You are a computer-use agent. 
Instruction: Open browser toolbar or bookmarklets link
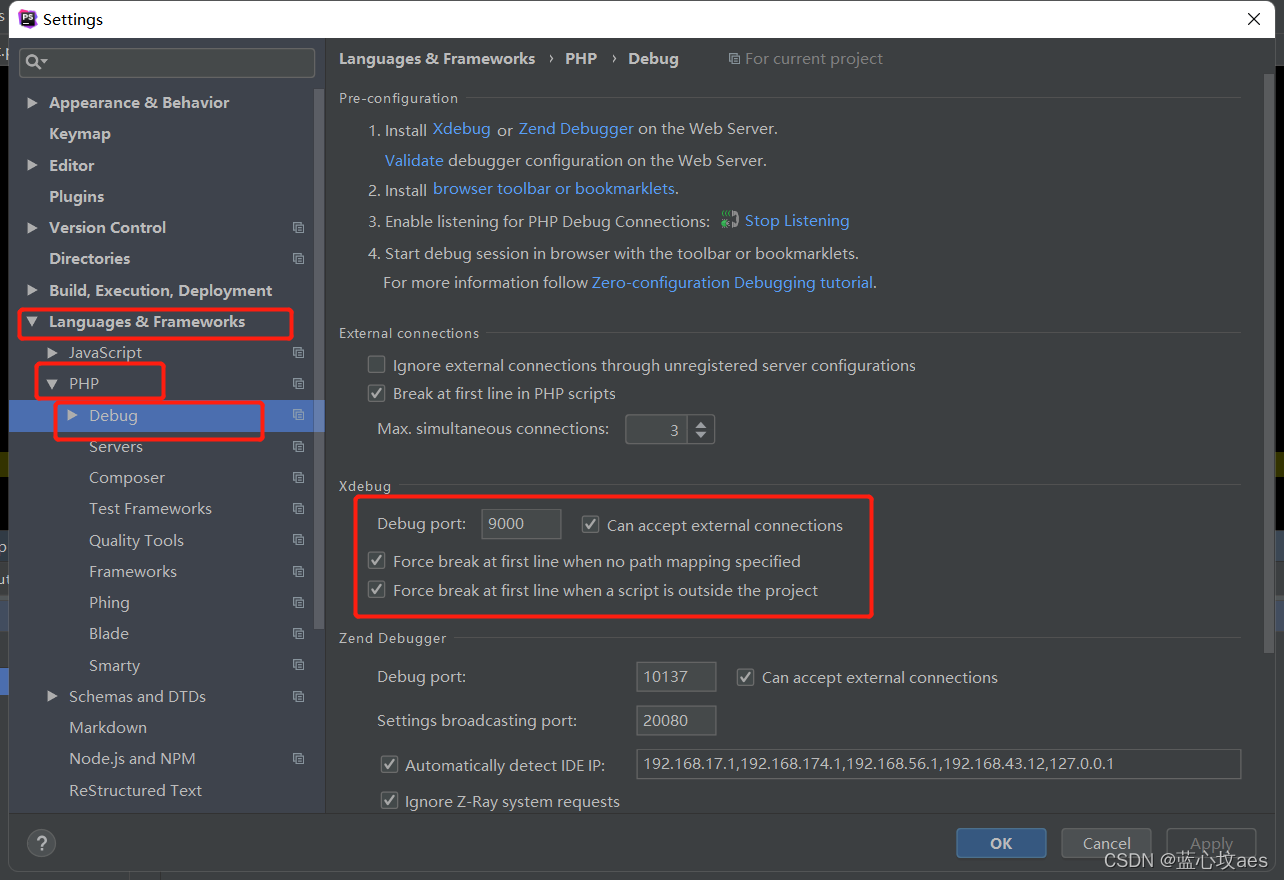[x=554, y=189]
